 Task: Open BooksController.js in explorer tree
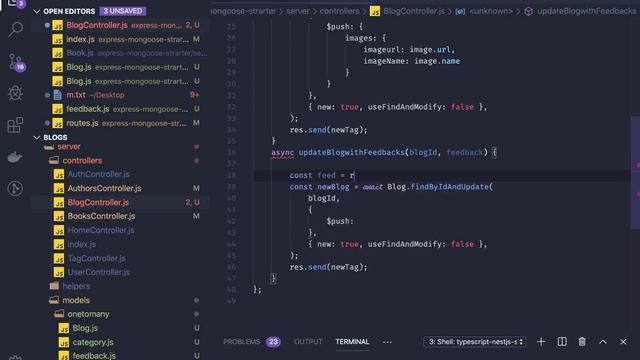tap(101, 216)
